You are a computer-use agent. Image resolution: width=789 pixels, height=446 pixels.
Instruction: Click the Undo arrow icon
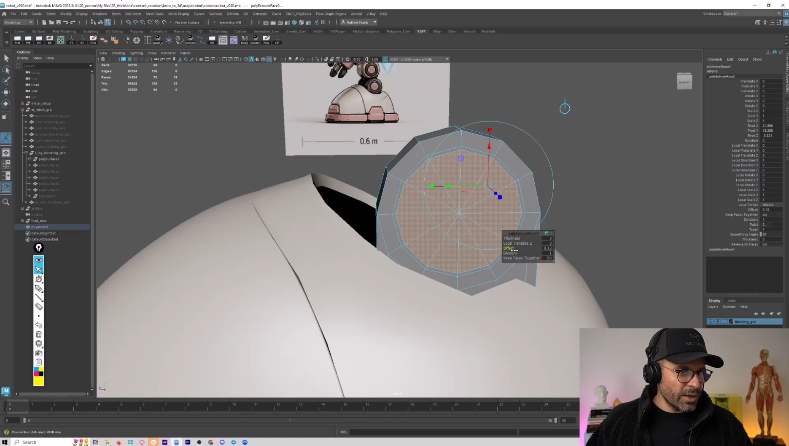tap(66, 22)
